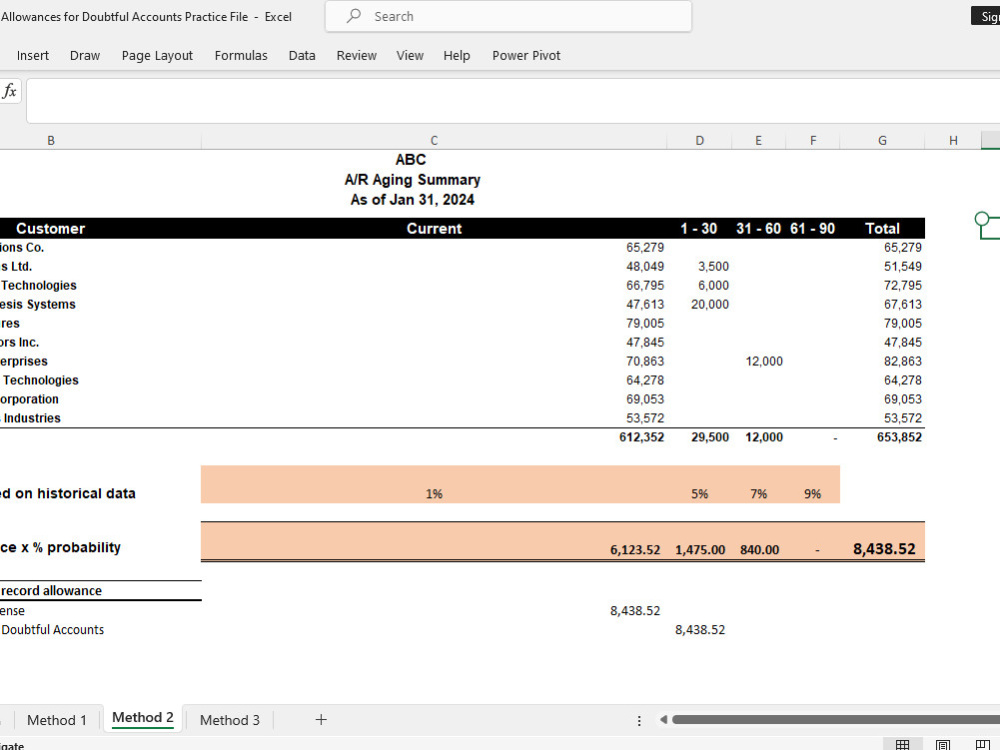Open the Help ribbon tab
This screenshot has height=750, width=1000.
(x=457, y=55)
